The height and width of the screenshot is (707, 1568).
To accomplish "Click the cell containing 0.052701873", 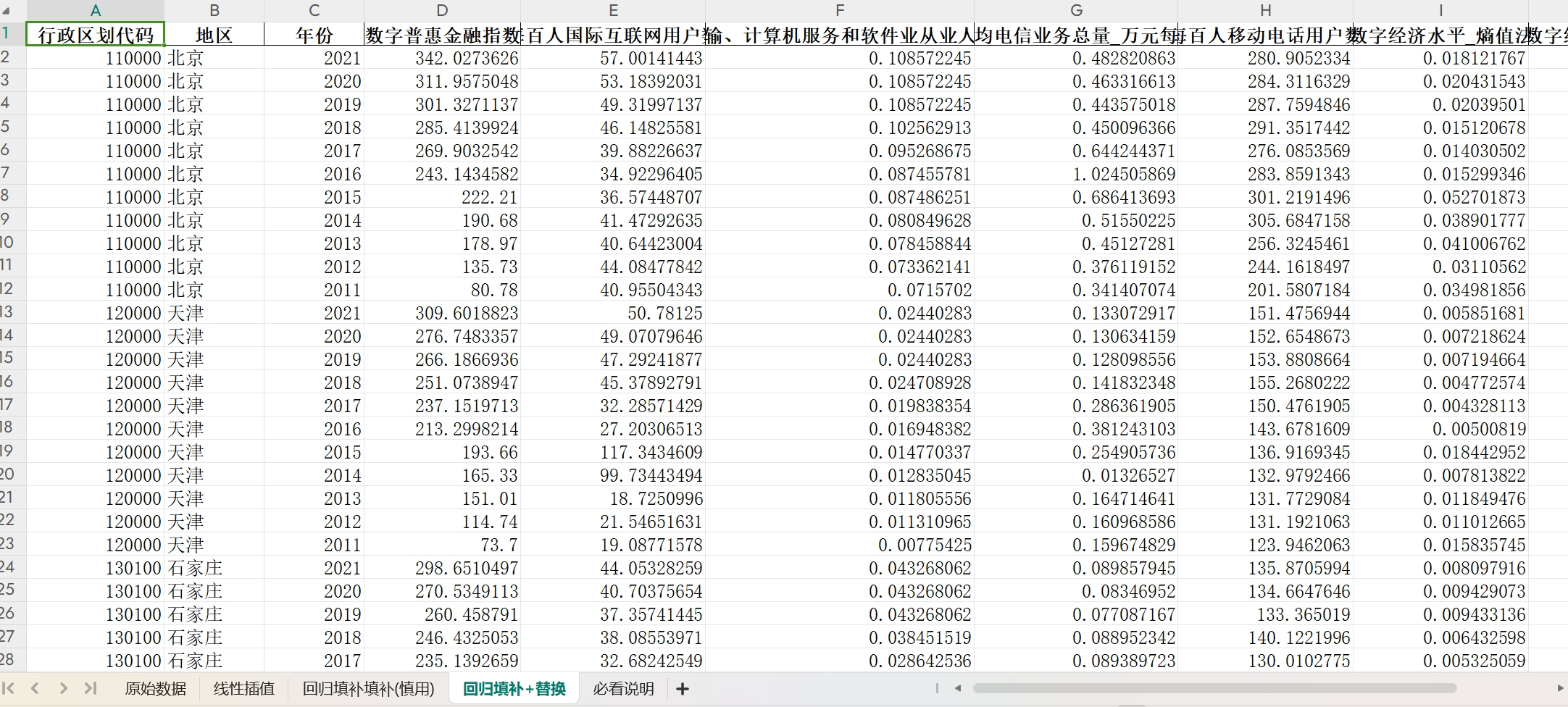I will tap(1440, 197).
